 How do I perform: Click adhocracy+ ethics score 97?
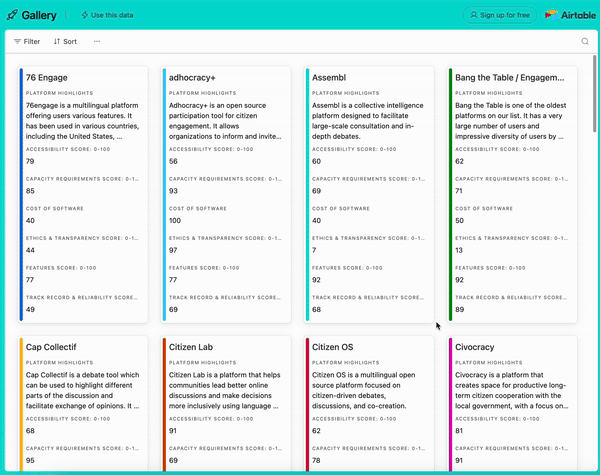[x=173, y=250]
